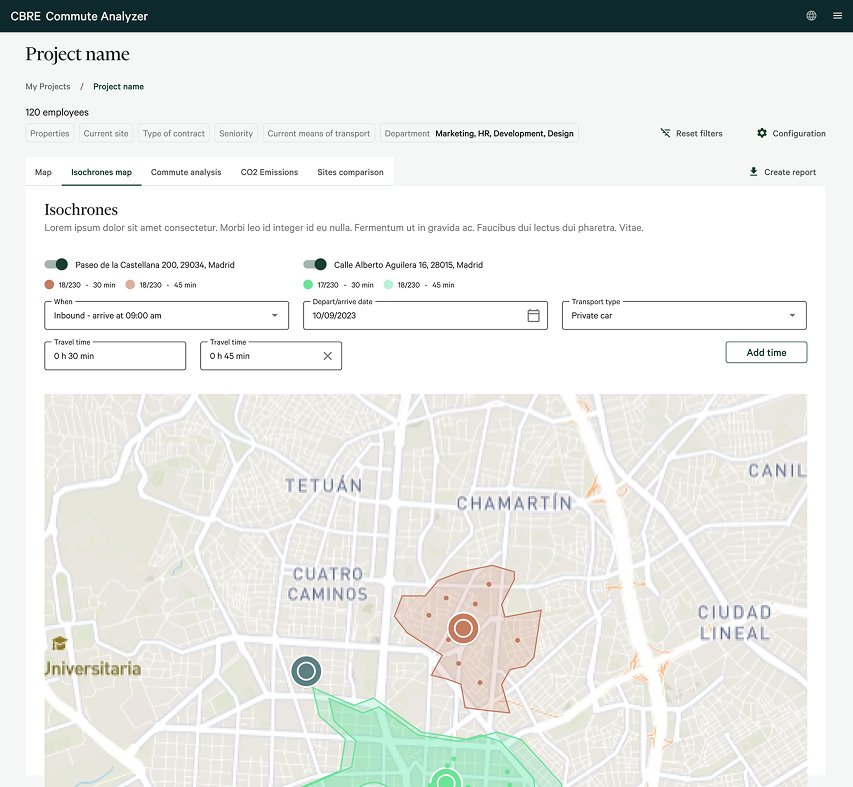This screenshot has width=853, height=787.
Task: Click the Configuration label
Action: click(x=799, y=133)
